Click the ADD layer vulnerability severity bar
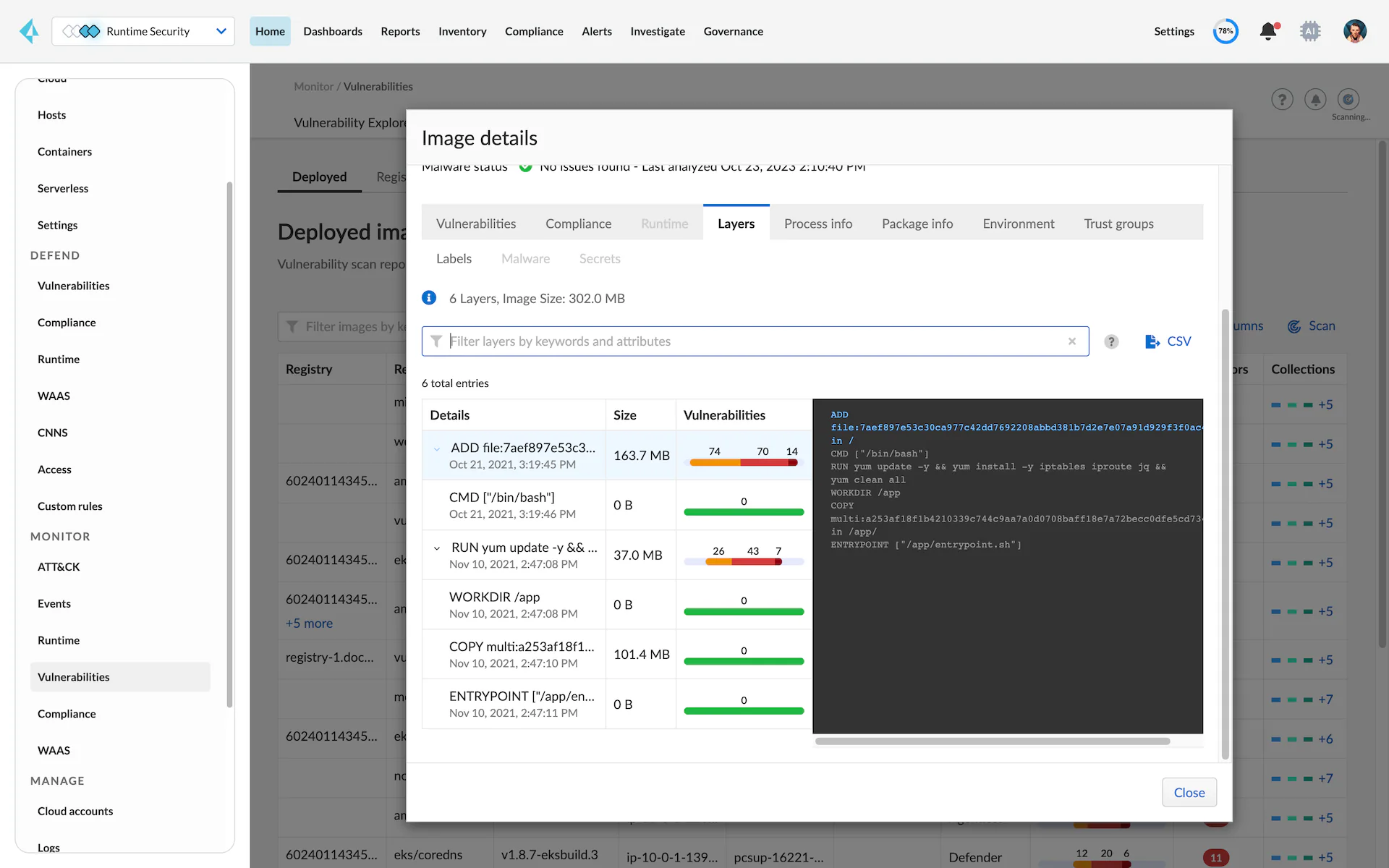The image size is (1389, 868). pyautogui.click(x=743, y=462)
